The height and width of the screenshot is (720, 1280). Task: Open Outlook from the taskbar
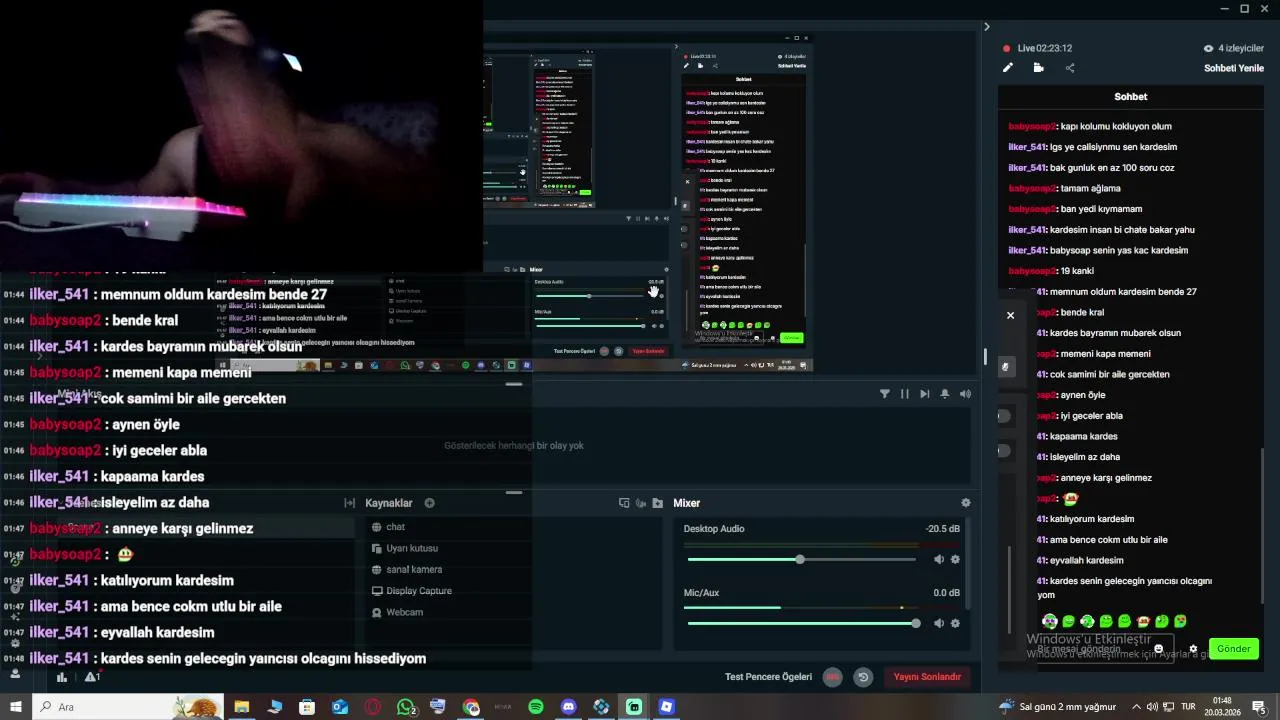coord(340,707)
